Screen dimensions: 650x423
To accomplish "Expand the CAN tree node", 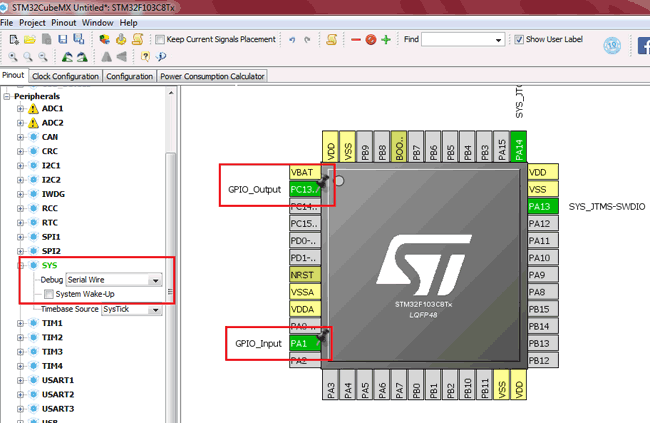I will click(20, 137).
